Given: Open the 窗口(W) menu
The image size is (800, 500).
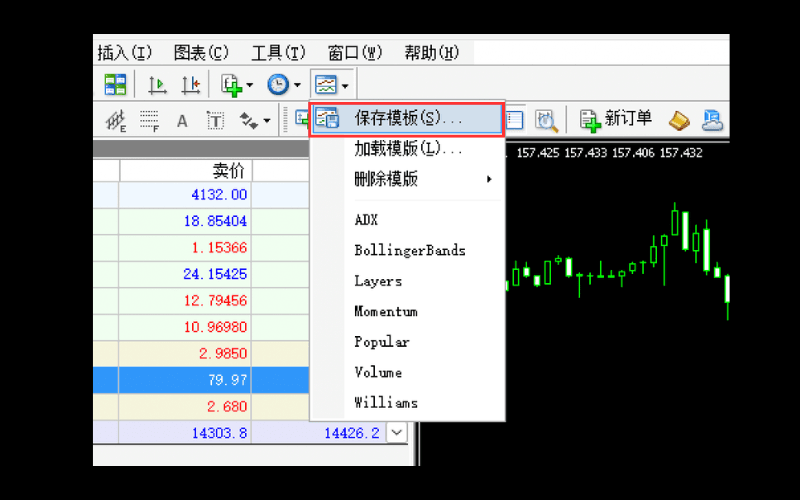Looking at the screenshot, I should pyautogui.click(x=355, y=52).
